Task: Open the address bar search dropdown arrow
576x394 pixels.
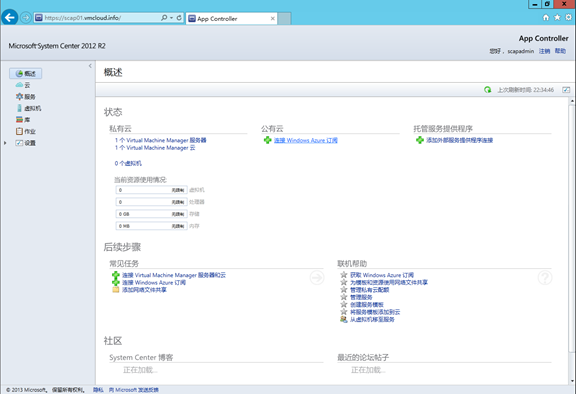Action: pyautogui.click(x=171, y=18)
